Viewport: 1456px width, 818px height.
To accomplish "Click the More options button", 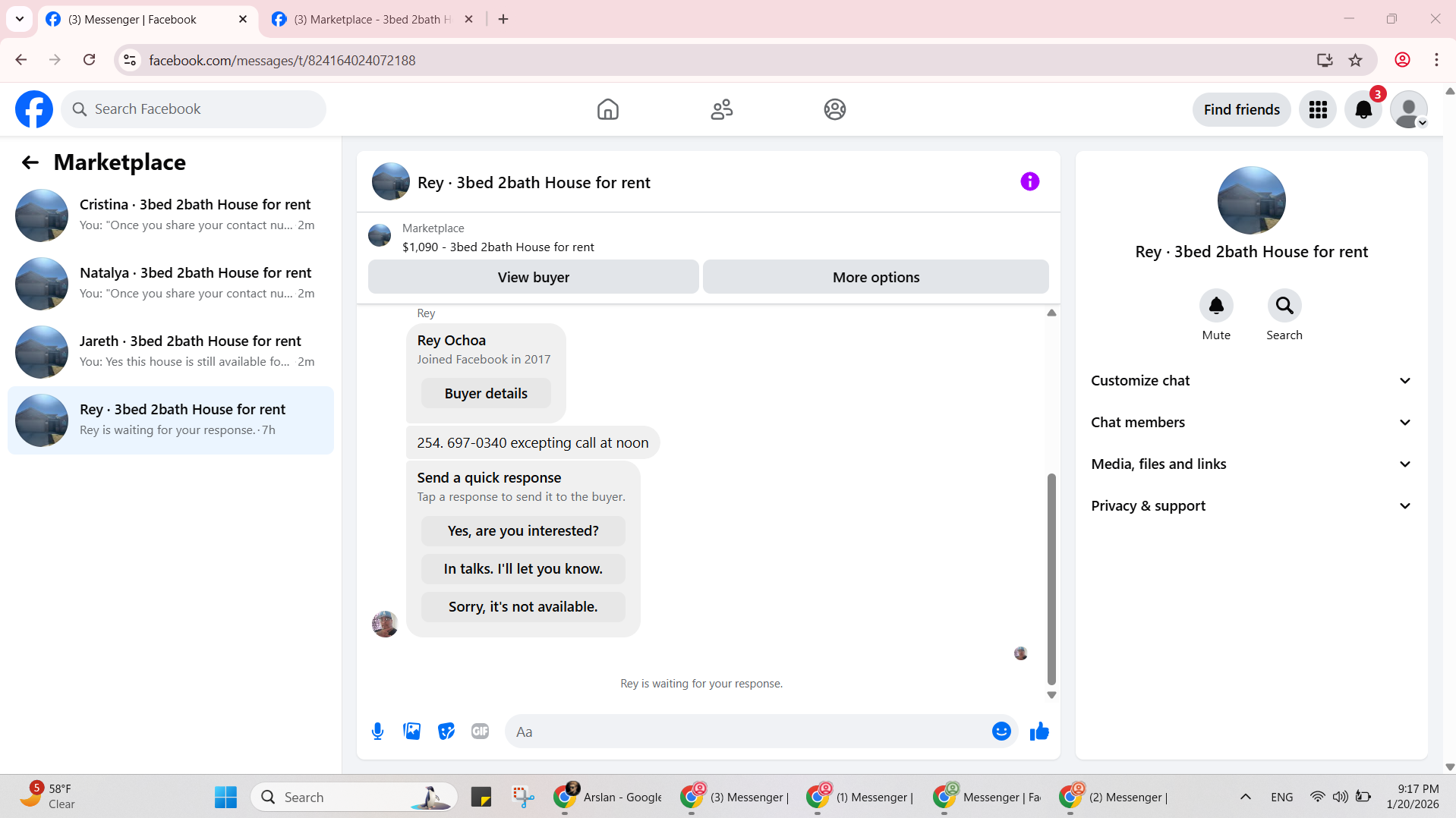I will pos(875,277).
